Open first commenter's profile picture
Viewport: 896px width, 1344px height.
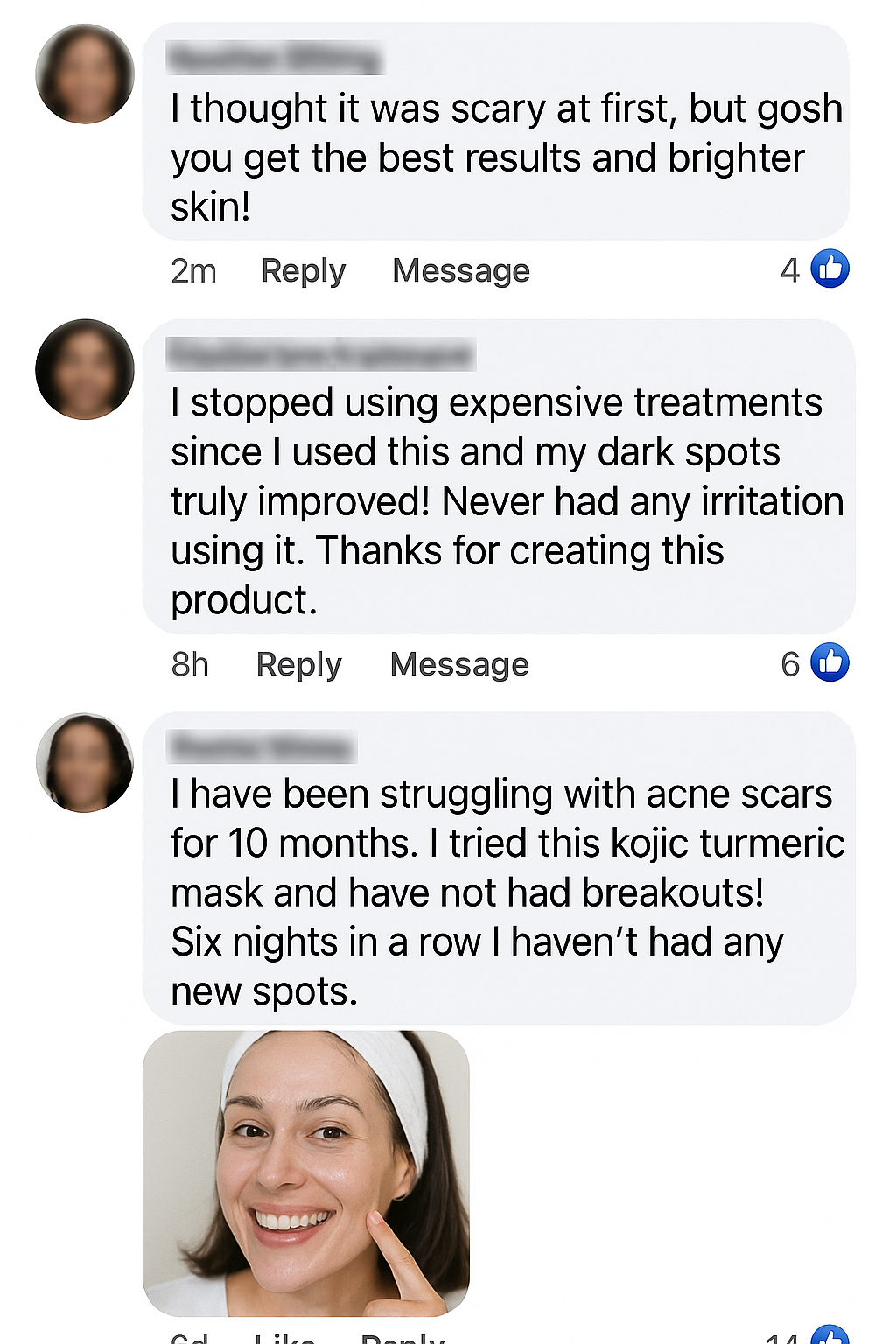(x=85, y=73)
